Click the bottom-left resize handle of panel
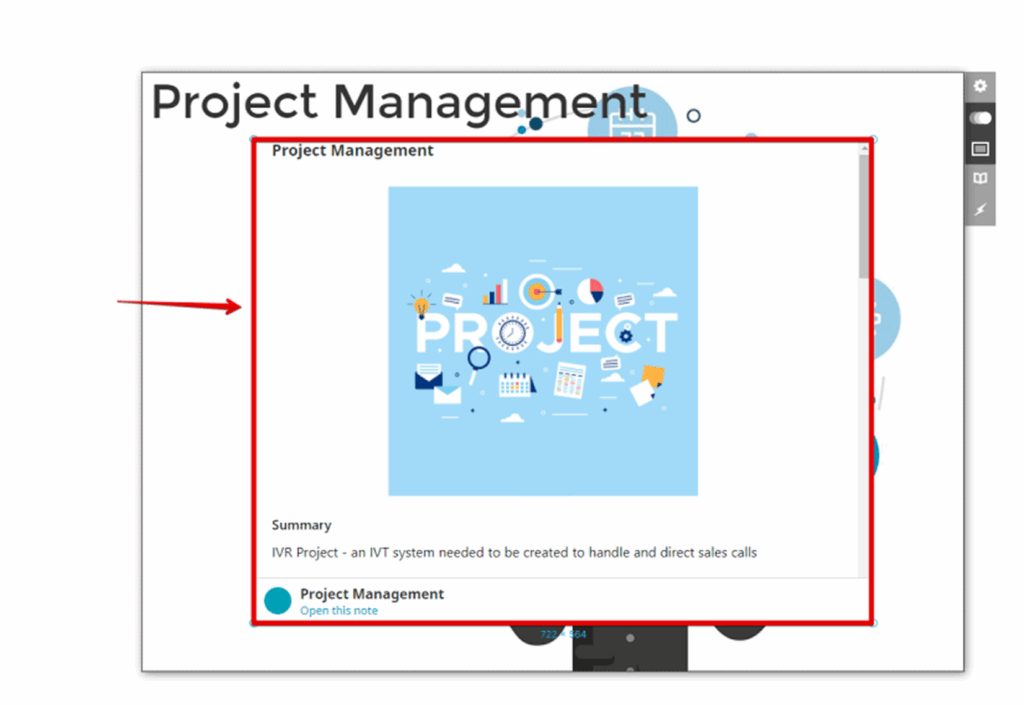Viewport: 1024px width, 705px height. [x=252, y=623]
